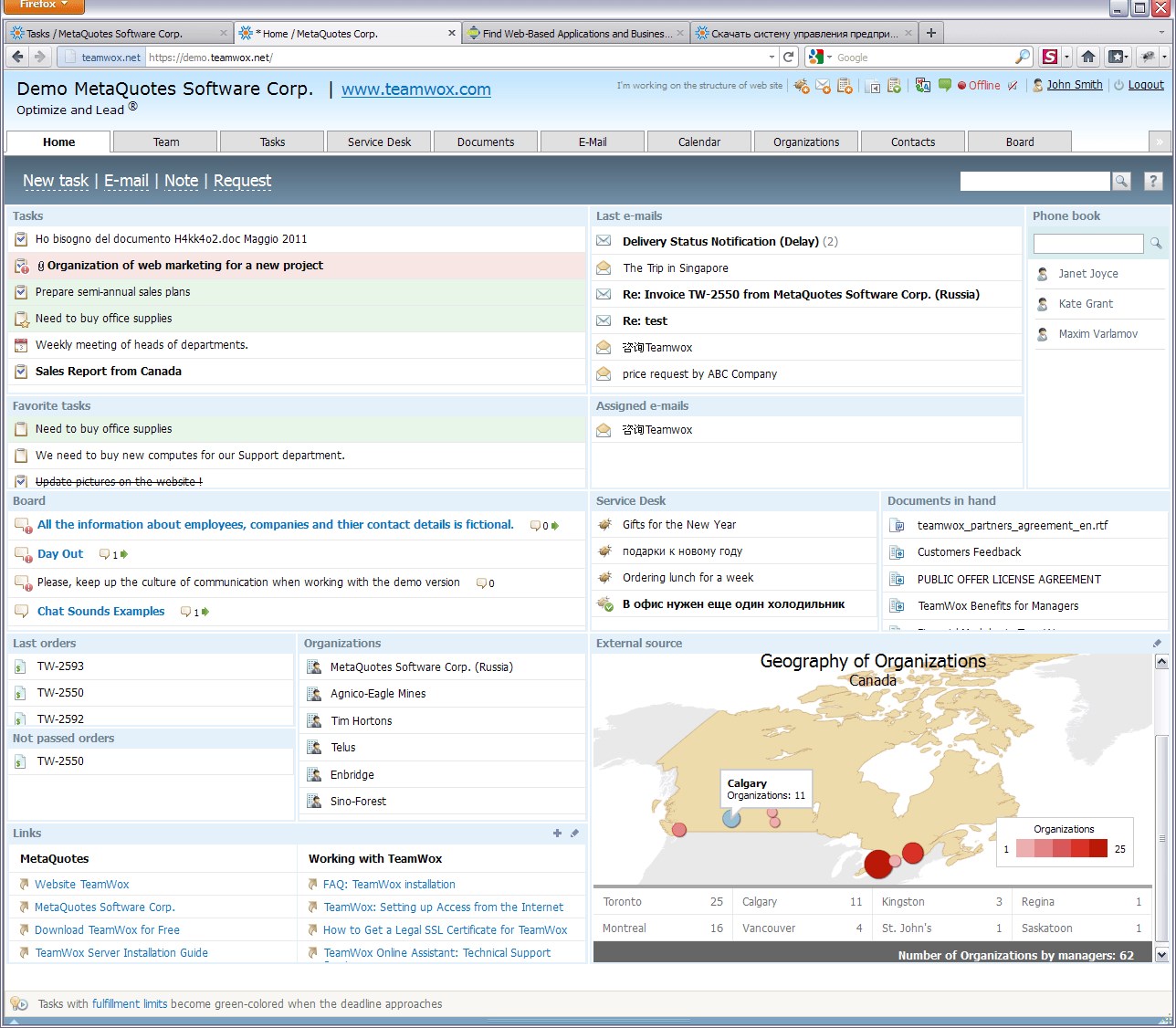Click the pencil edit icon in Links panel
1176x1028 pixels.
[574, 833]
